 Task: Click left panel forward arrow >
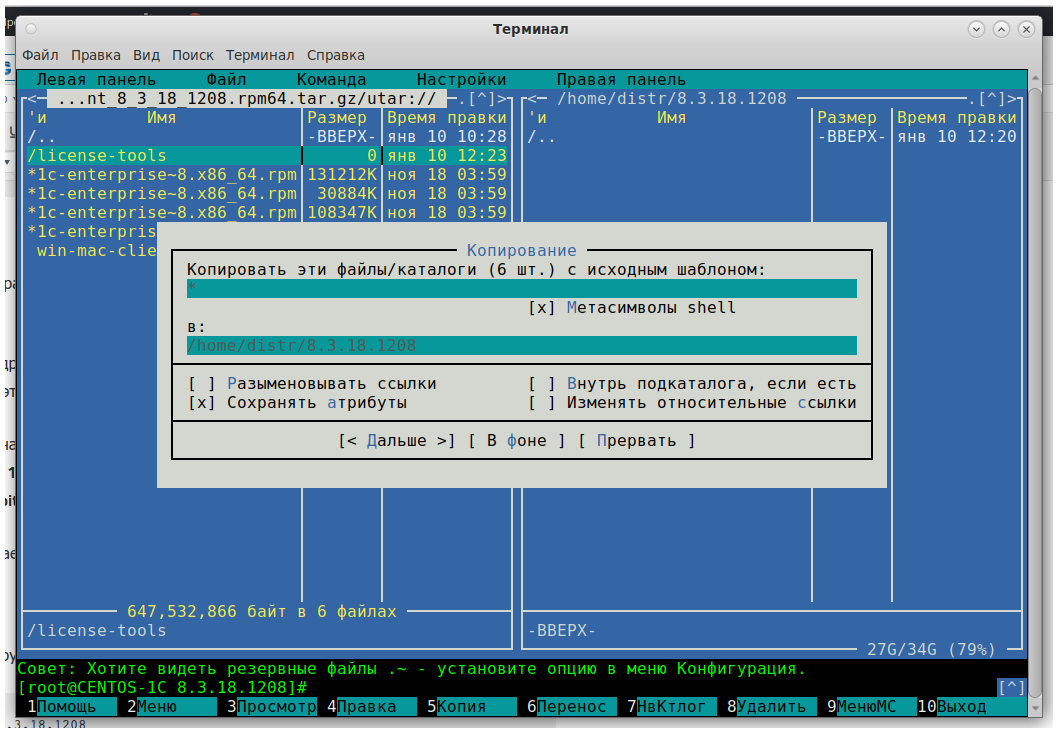click(501, 99)
